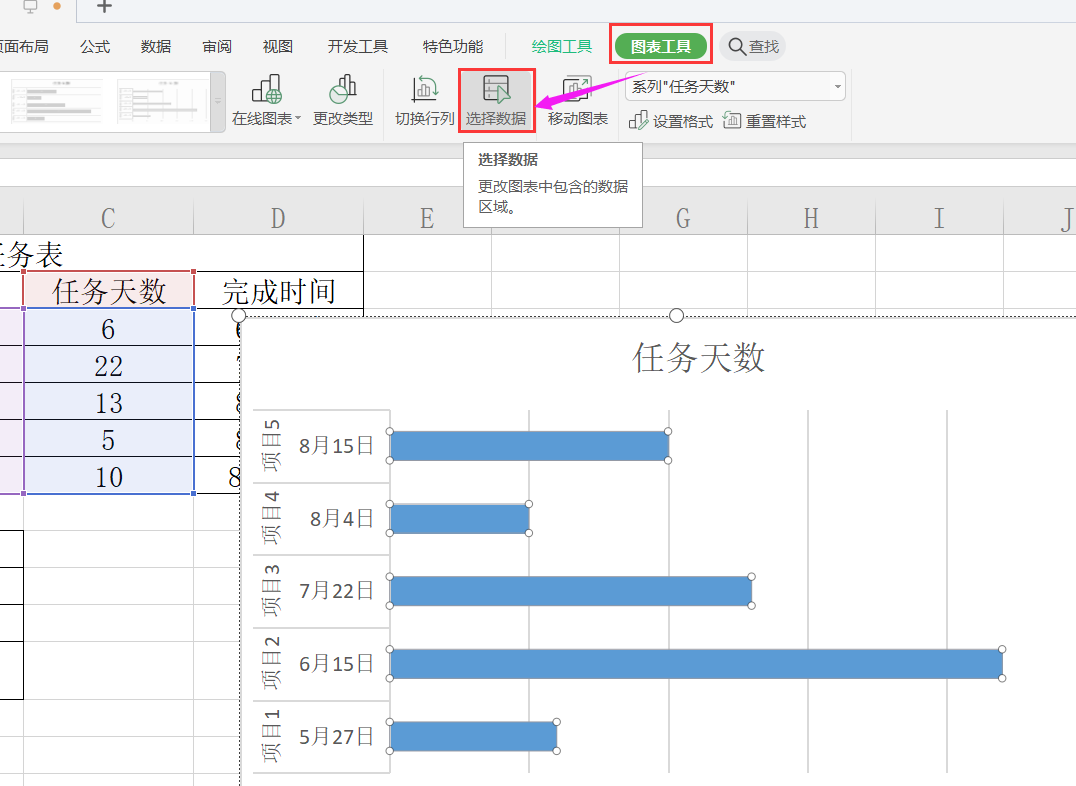Image resolution: width=1076 pixels, height=786 pixels.
Task: Switch to the Formulas (公式) tab
Action: (95, 47)
